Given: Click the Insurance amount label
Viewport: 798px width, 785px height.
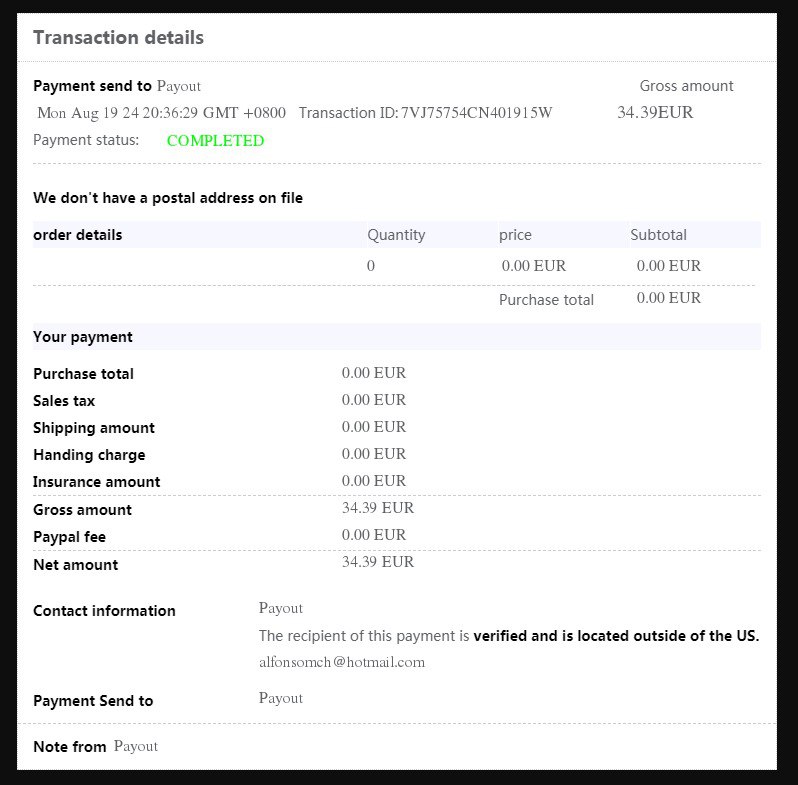Looking at the screenshot, I should 96,482.
